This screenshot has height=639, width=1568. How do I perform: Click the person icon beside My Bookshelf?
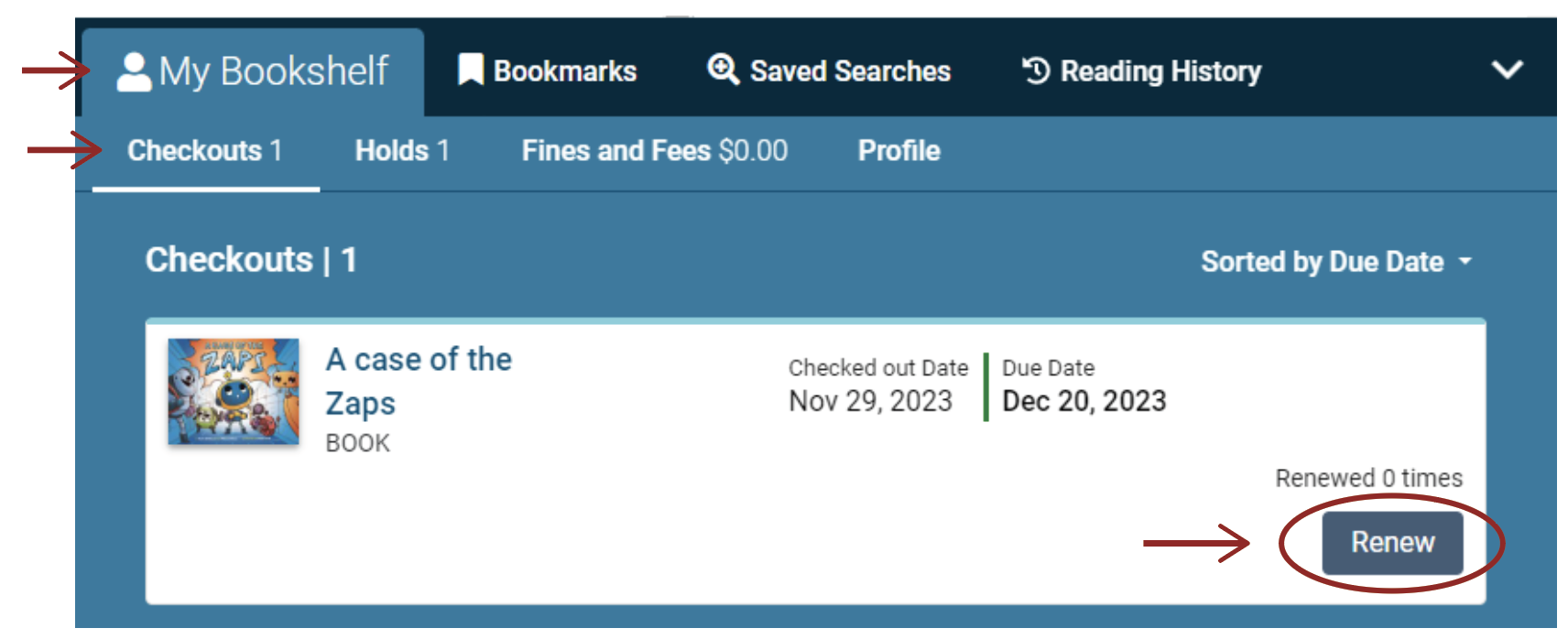point(134,71)
